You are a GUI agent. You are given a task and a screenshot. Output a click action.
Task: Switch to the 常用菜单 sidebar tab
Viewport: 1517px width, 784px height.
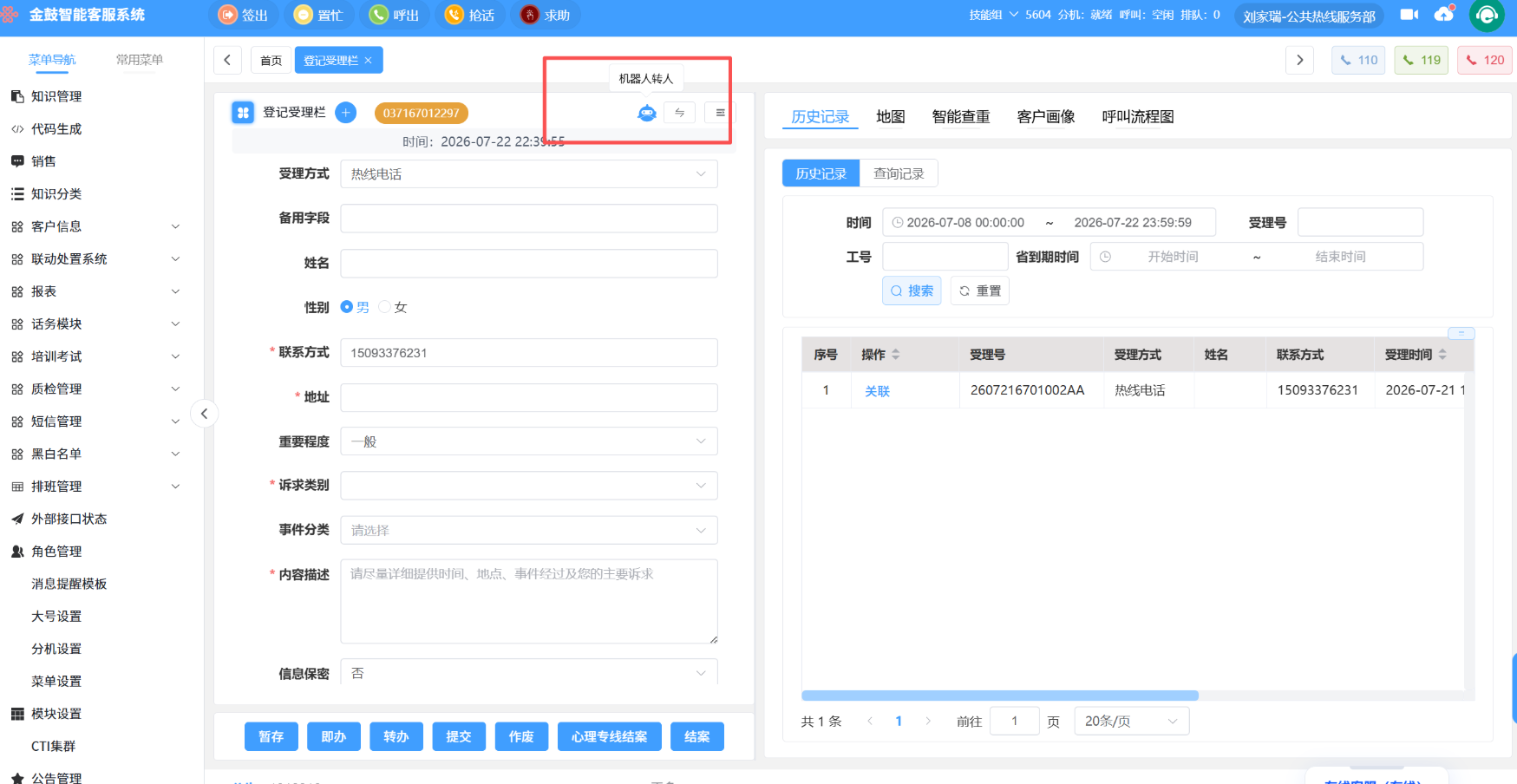coord(140,60)
